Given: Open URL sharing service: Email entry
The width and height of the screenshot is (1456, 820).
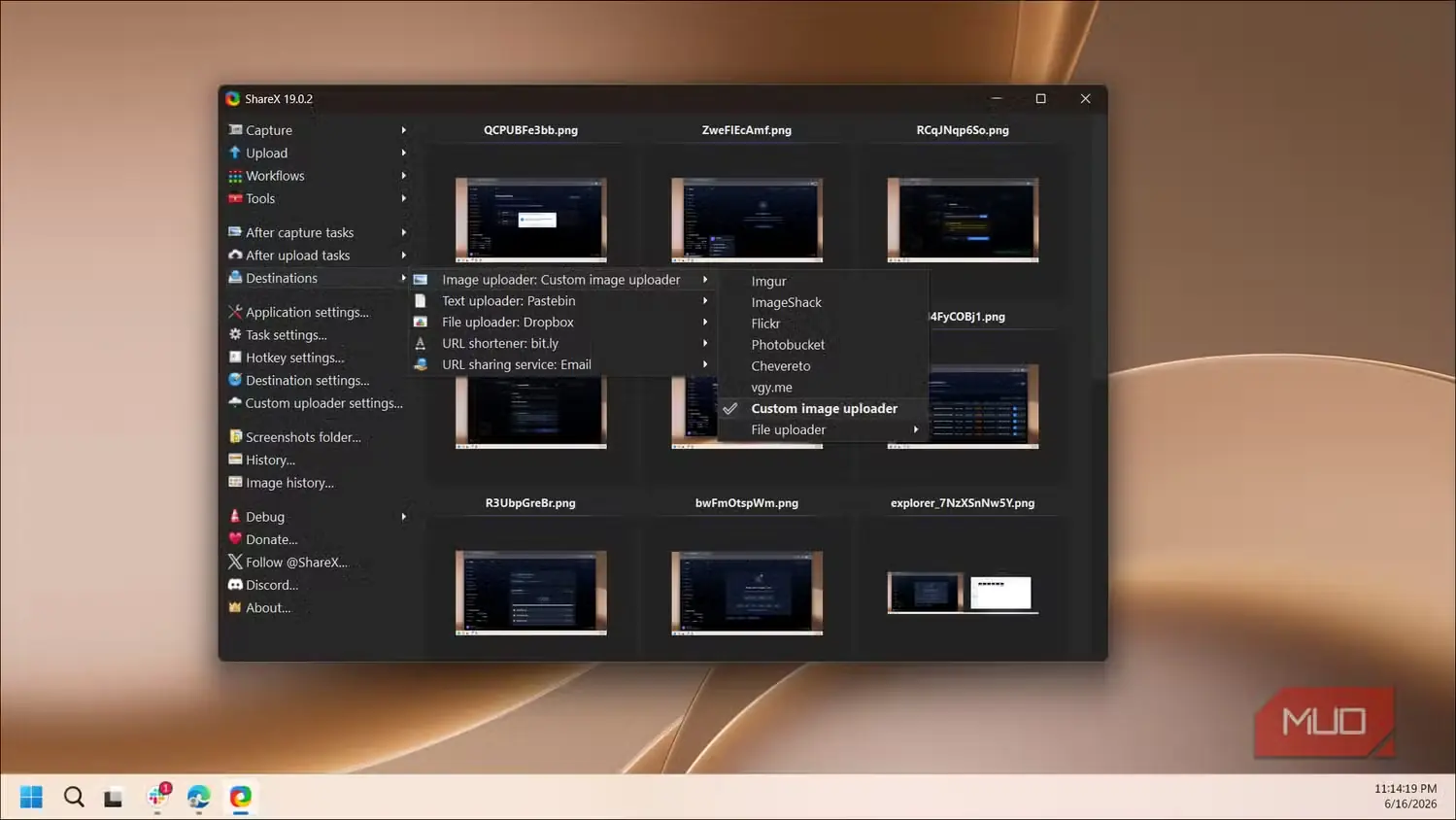Looking at the screenshot, I should (562, 365).
